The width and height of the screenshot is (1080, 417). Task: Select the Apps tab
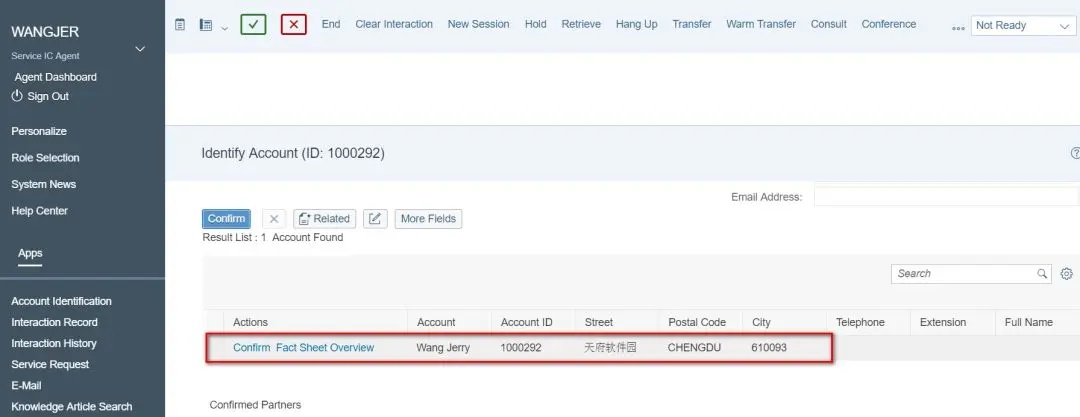pyautogui.click(x=30, y=254)
